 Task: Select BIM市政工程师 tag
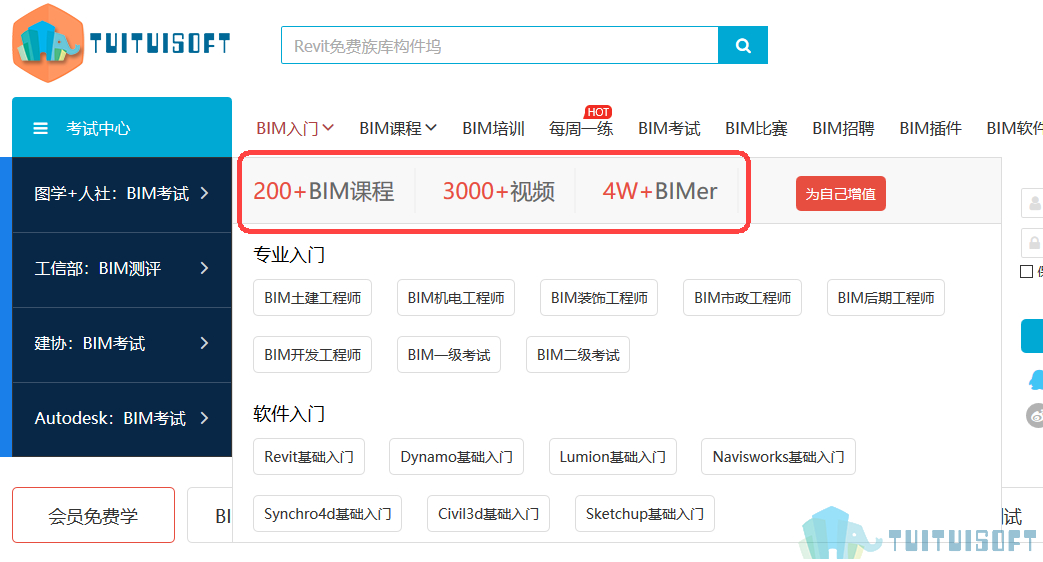(x=742, y=297)
